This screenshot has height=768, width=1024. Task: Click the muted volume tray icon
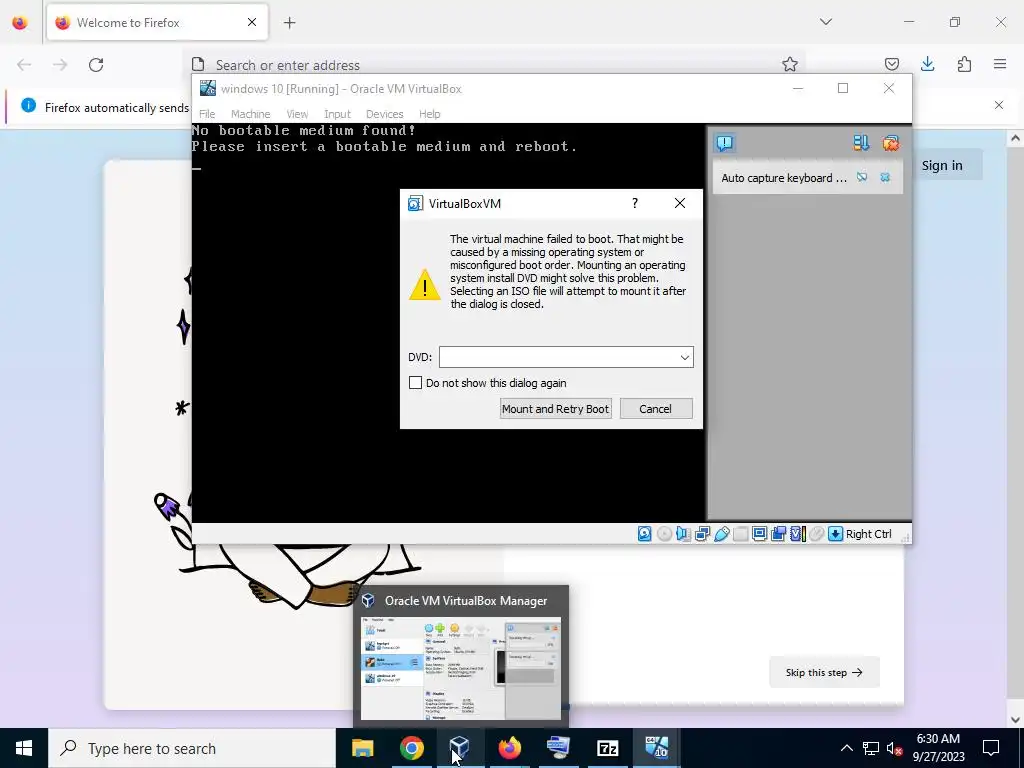[894, 748]
